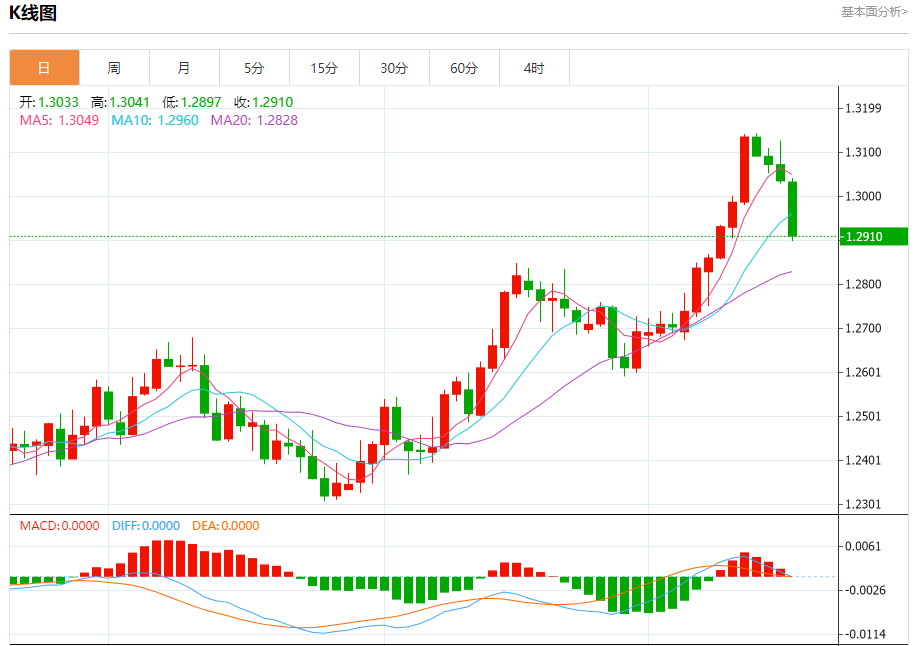Viewport: 918px width, 646px height.
Task: Click the -0.0026 MACD axis label
Action: pos(865,590)
